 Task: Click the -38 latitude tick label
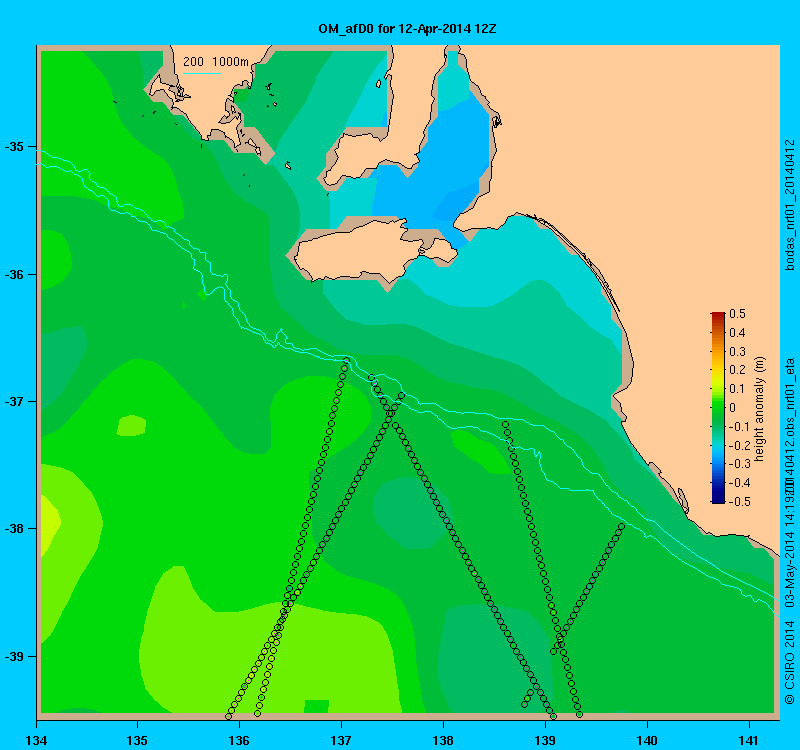(x=14, y=529)
